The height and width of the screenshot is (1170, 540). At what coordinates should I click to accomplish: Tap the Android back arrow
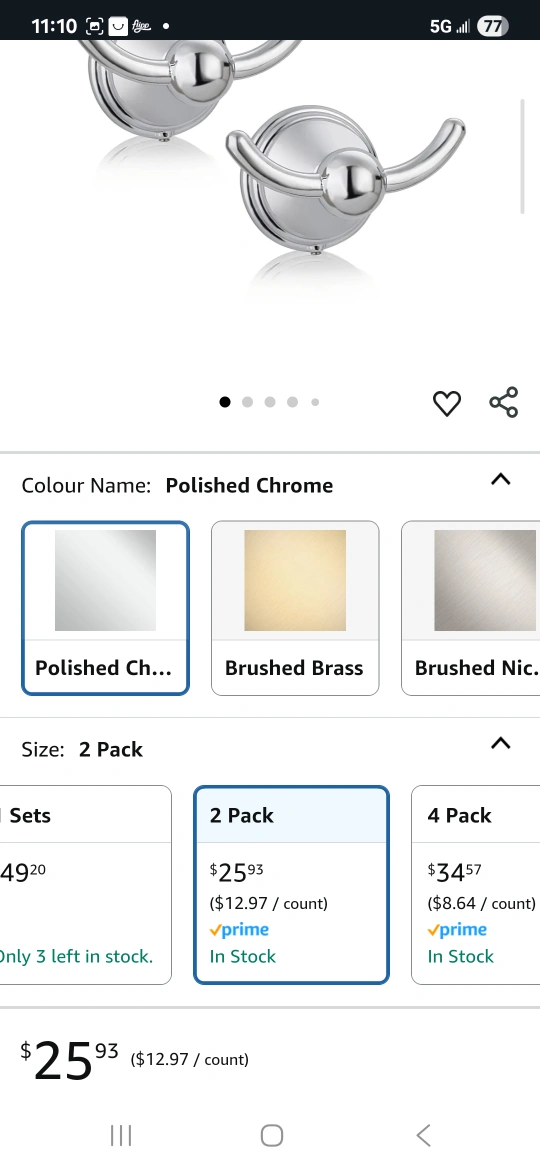pyautogui.click(x=423, y=1136)
